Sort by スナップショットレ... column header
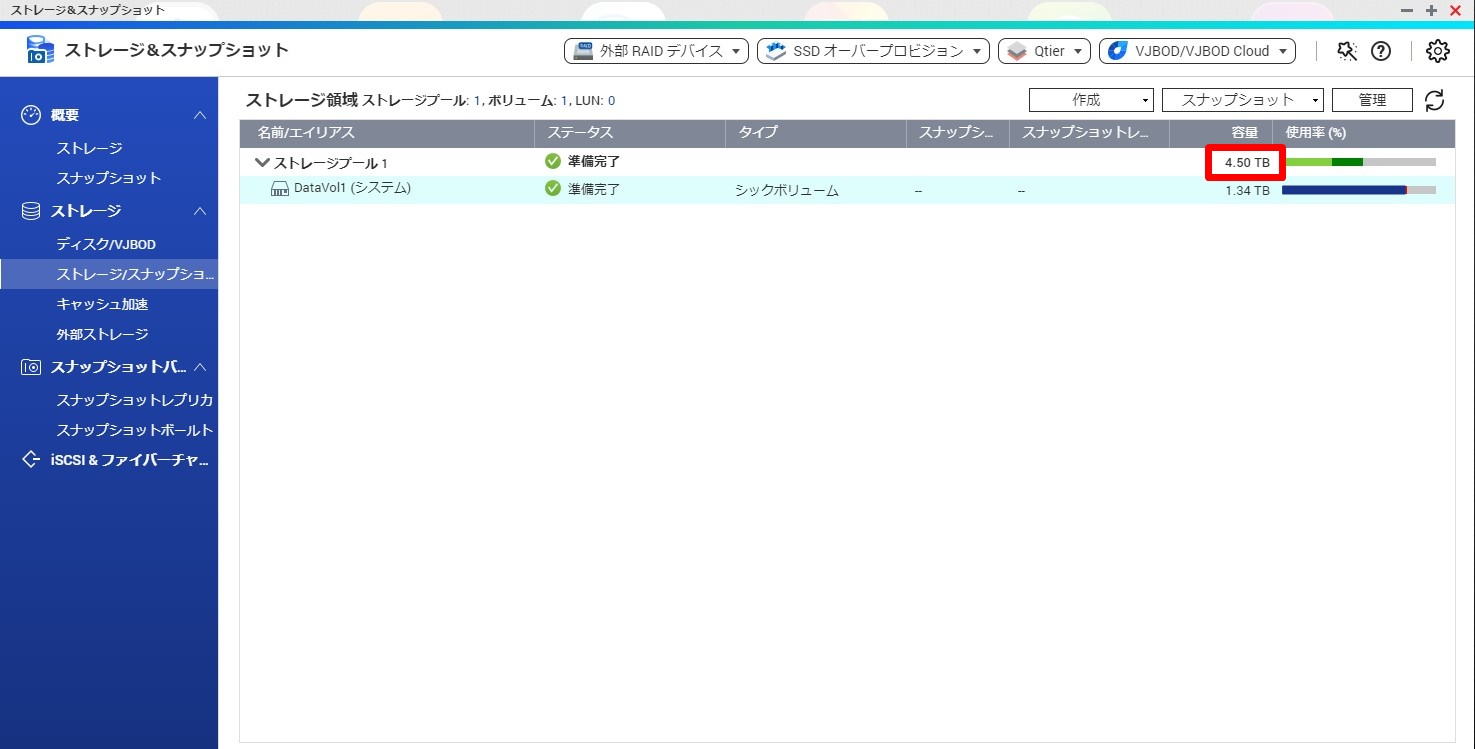The width and height of the screenshot is (1475, 749). pos(1089,133)
